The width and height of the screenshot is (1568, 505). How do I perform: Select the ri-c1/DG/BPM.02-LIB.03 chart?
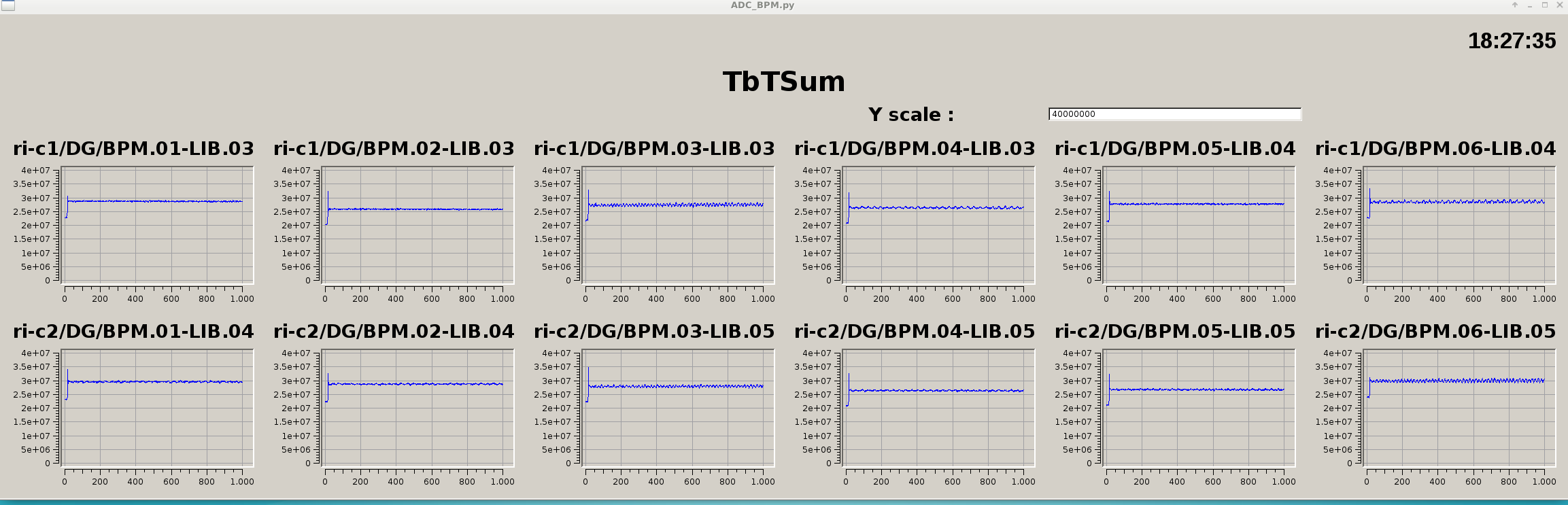[x=417, y=226]
